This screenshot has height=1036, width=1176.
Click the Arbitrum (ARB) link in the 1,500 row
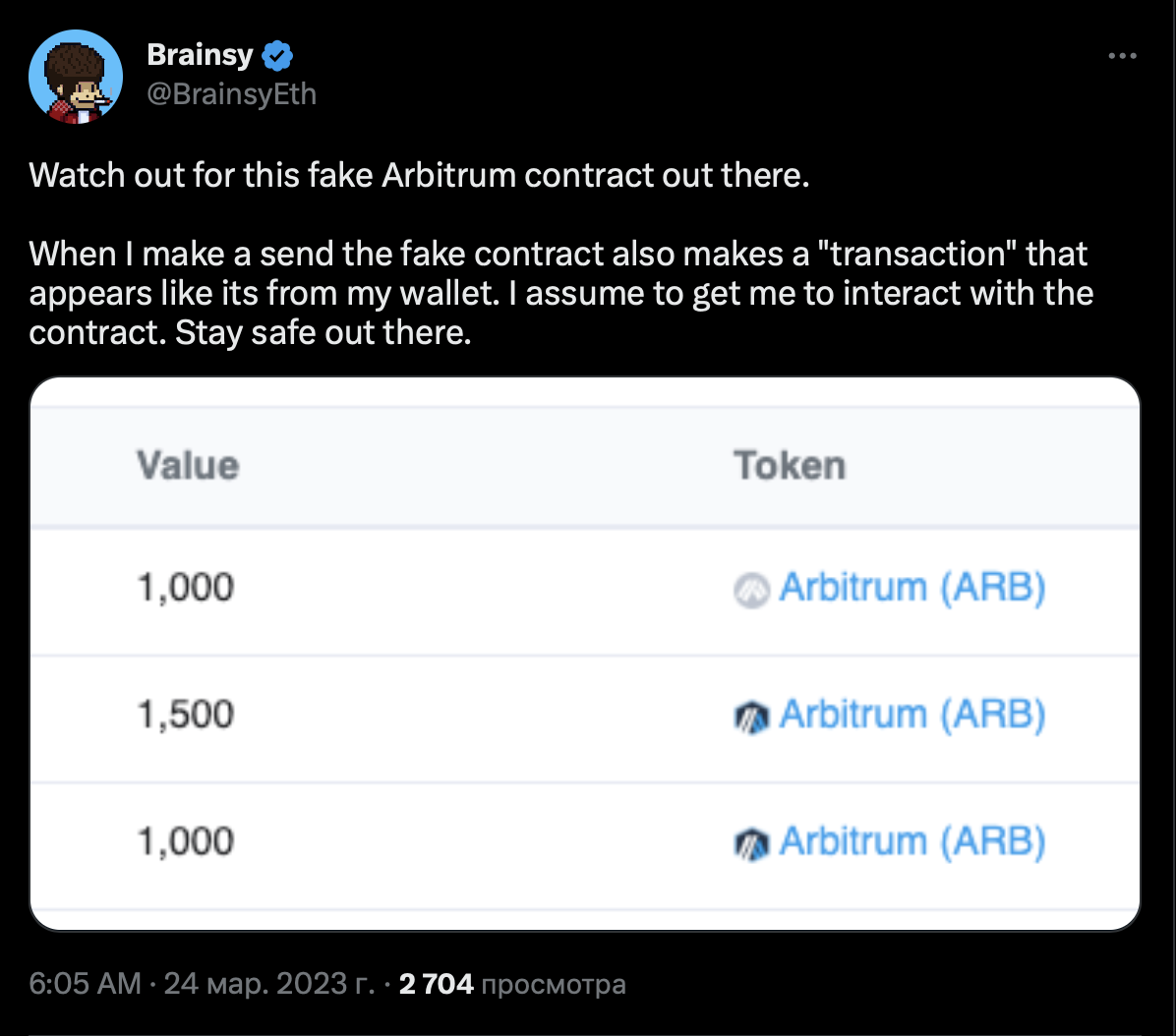coord(911,715)
